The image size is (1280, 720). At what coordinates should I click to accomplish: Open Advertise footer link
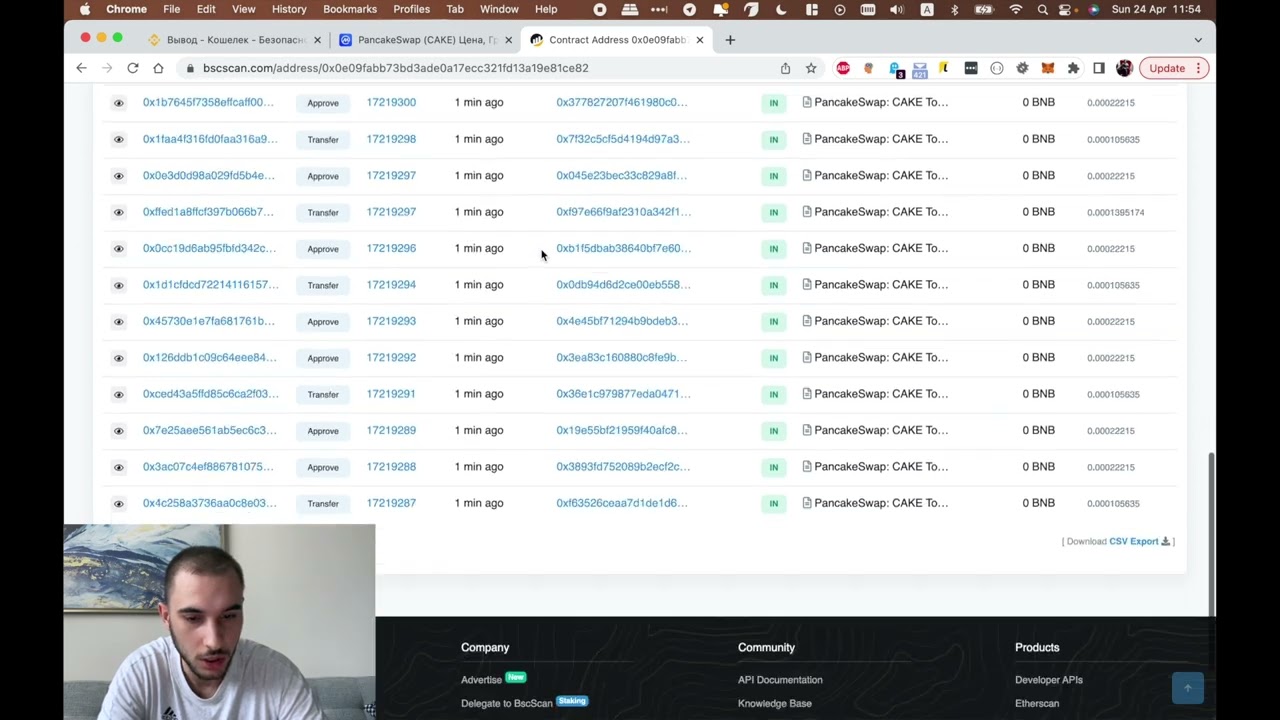(x=481, y=680)
